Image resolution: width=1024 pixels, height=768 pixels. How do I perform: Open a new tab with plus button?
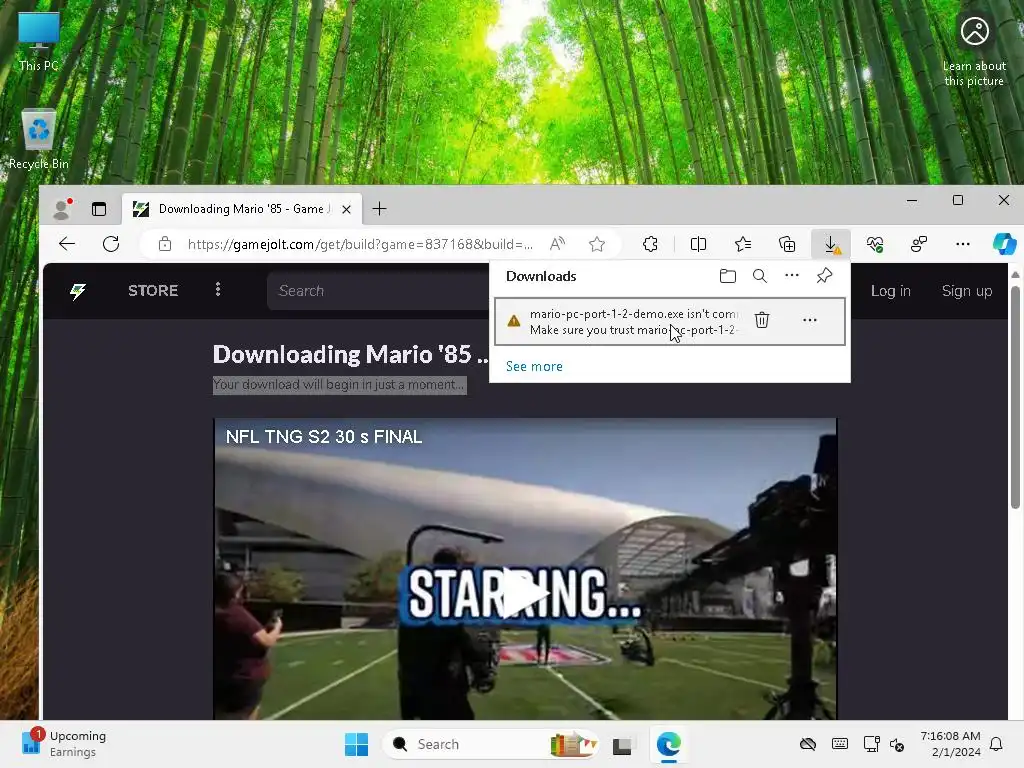(379, 209)
